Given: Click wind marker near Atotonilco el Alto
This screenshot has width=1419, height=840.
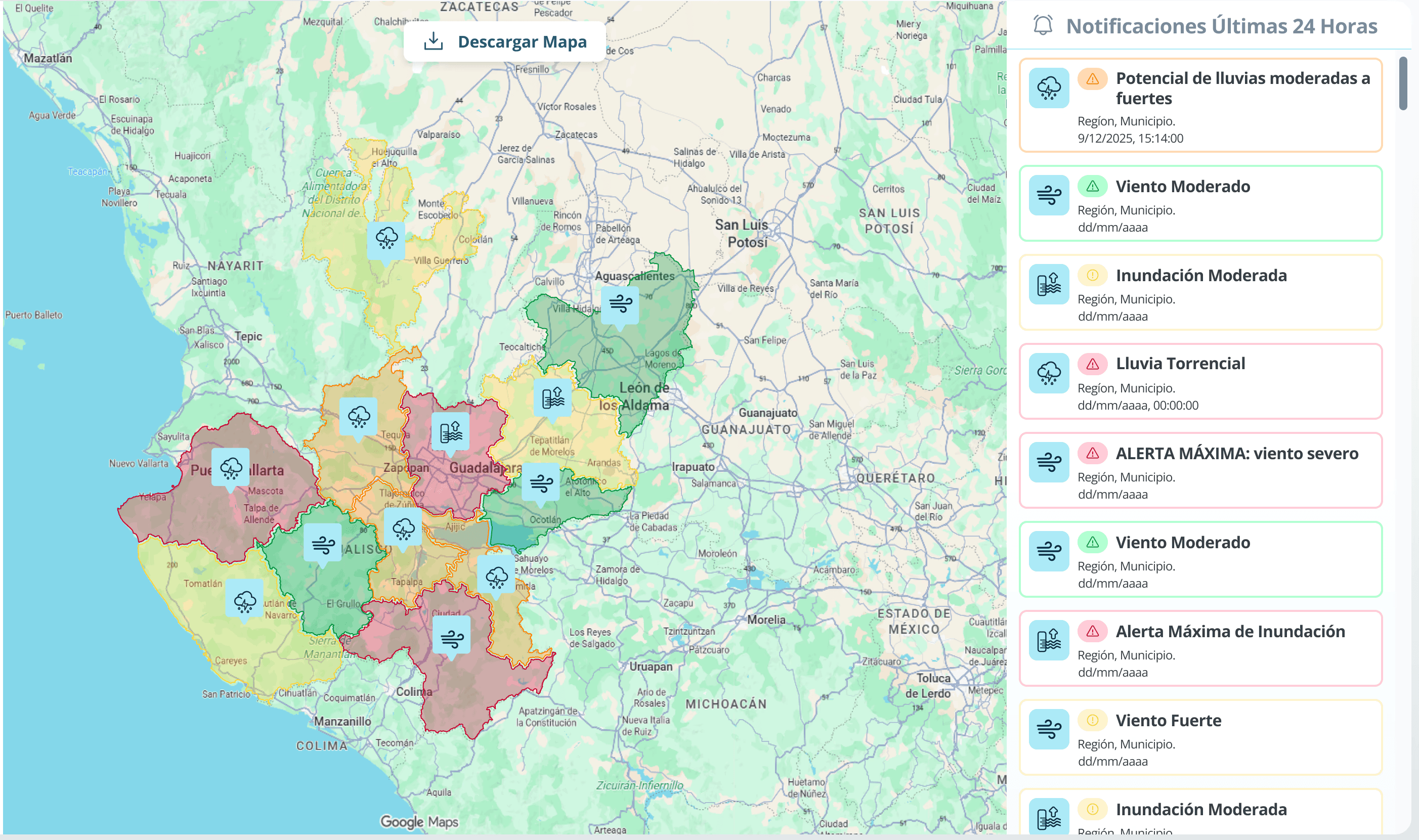Looking at the screenshot, I should click(x=541, y=482).
